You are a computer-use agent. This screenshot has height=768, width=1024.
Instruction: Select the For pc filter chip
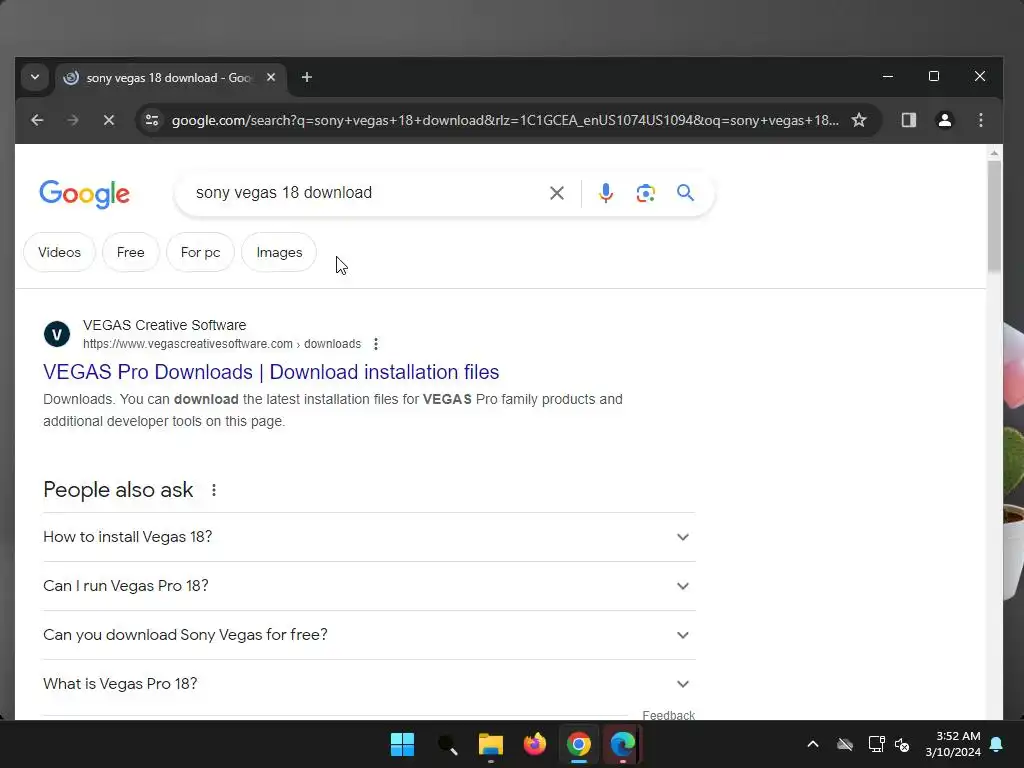pyautogui.click(x=200, y=252)
